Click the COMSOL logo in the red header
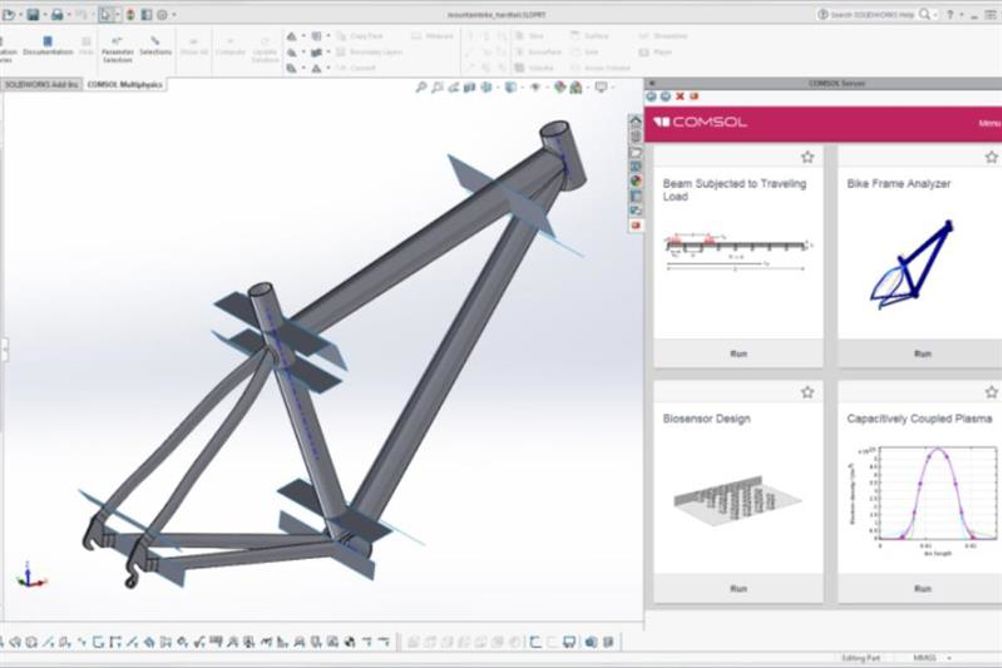Viewport: 1002px width, 668px height. (x=700, y=122)
